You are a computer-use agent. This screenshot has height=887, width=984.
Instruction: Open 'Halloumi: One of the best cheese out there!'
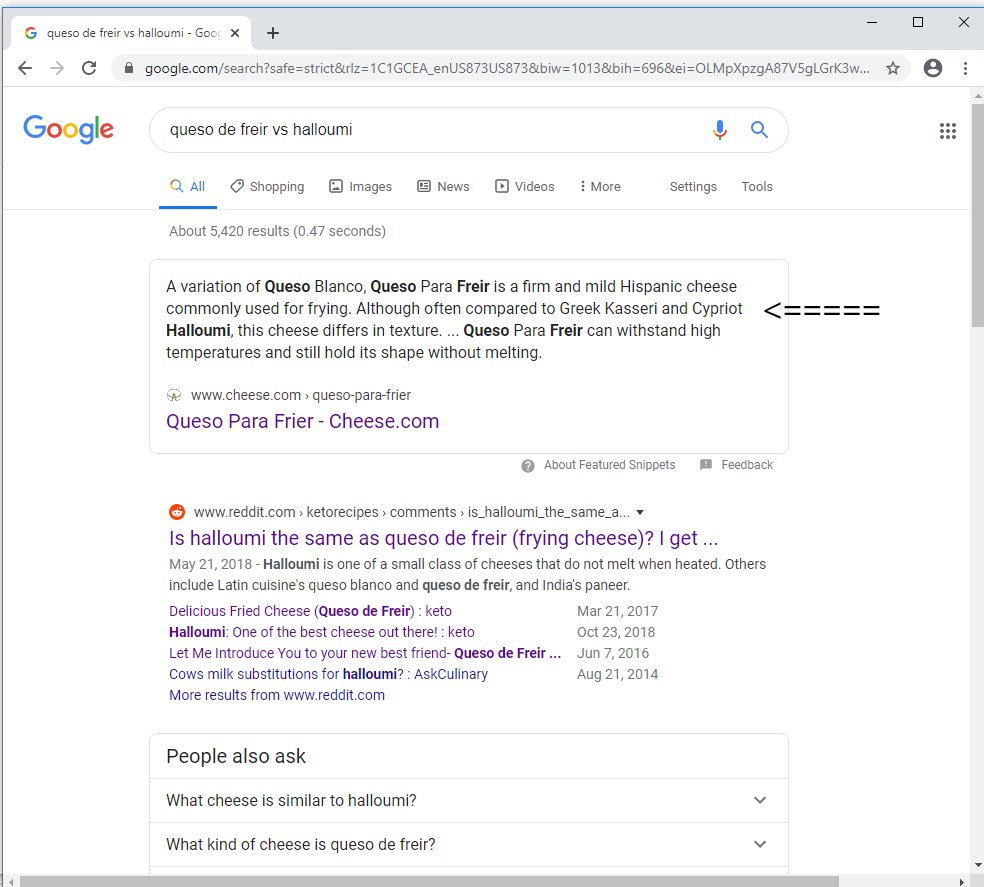(x=322, y=632)
